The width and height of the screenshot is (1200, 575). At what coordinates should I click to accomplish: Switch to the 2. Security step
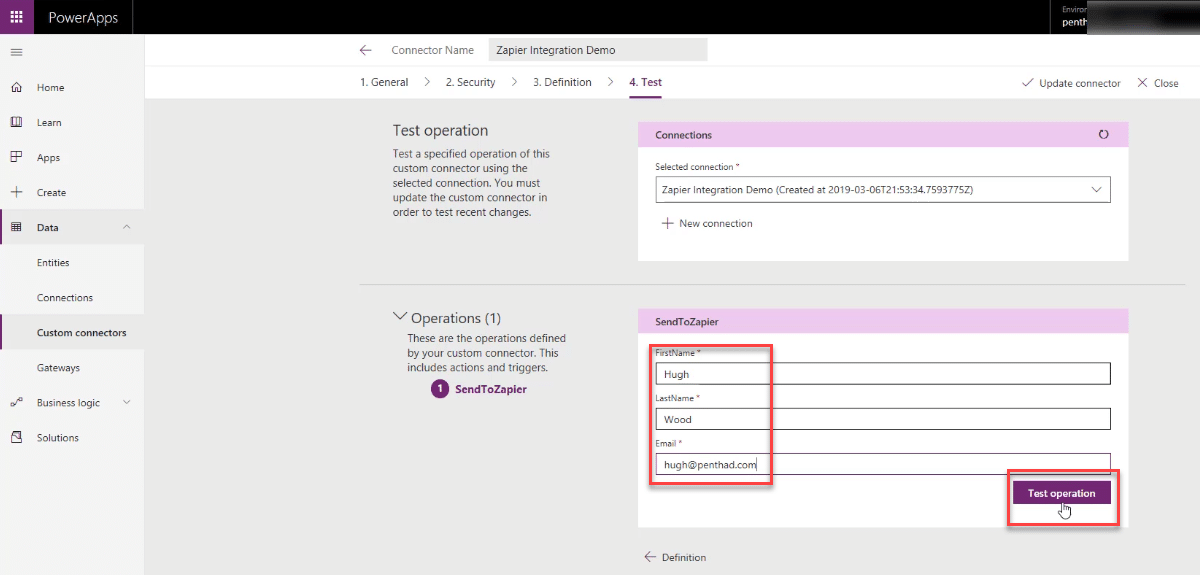470,83
